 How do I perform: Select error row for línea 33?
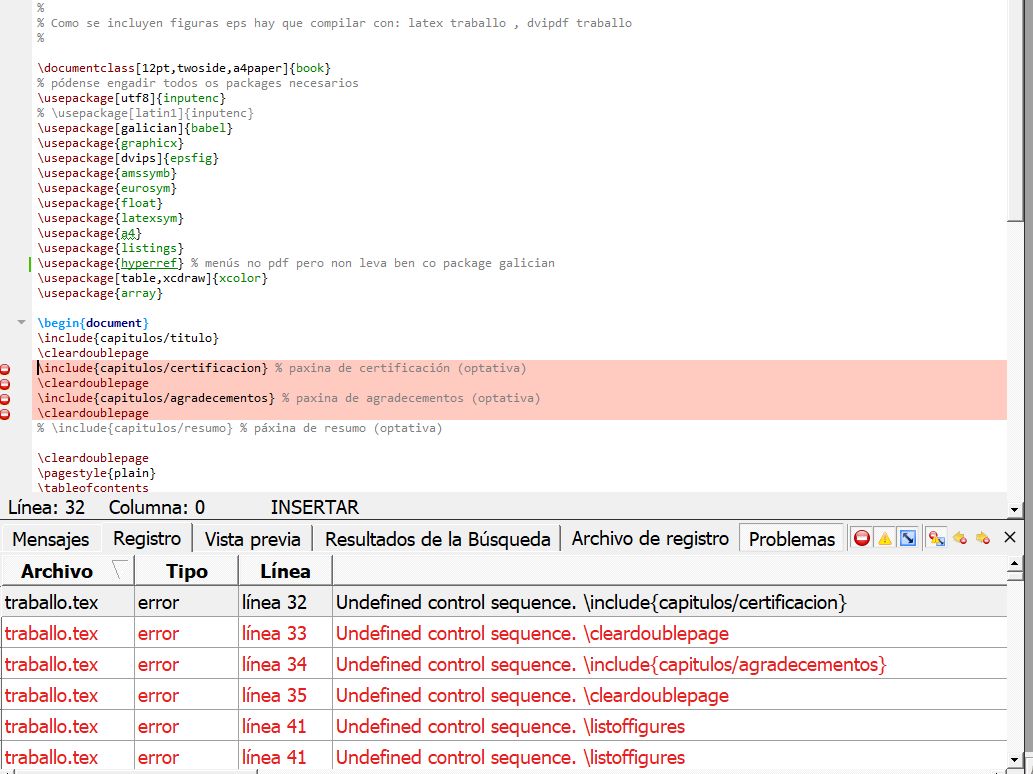click(x=504, y=633)
